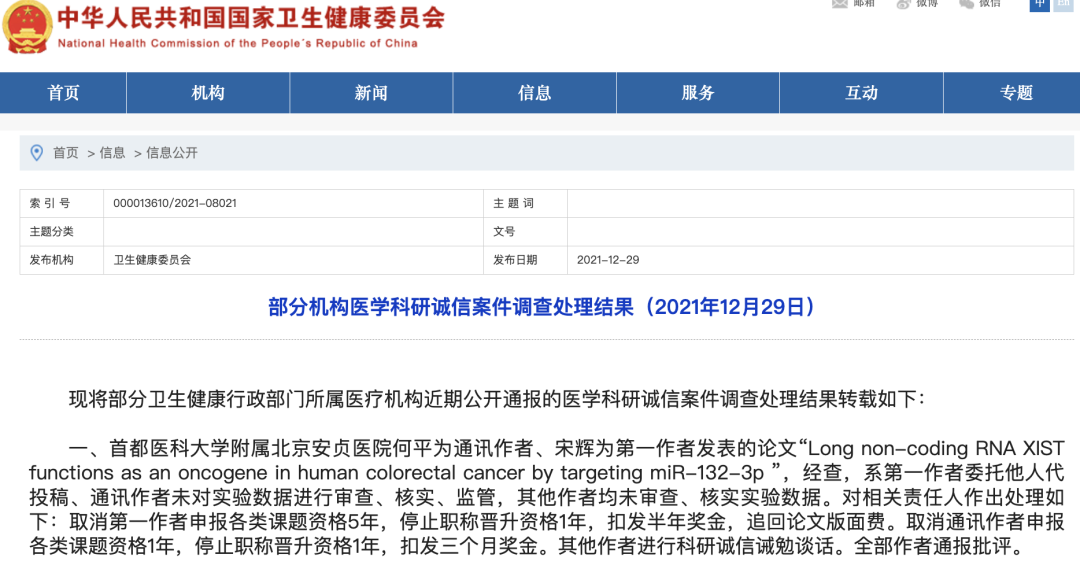Viewport: 1080px width, 569px height.
Task: Click the 主题分类 label cell
Action: [x=61, y=231]
